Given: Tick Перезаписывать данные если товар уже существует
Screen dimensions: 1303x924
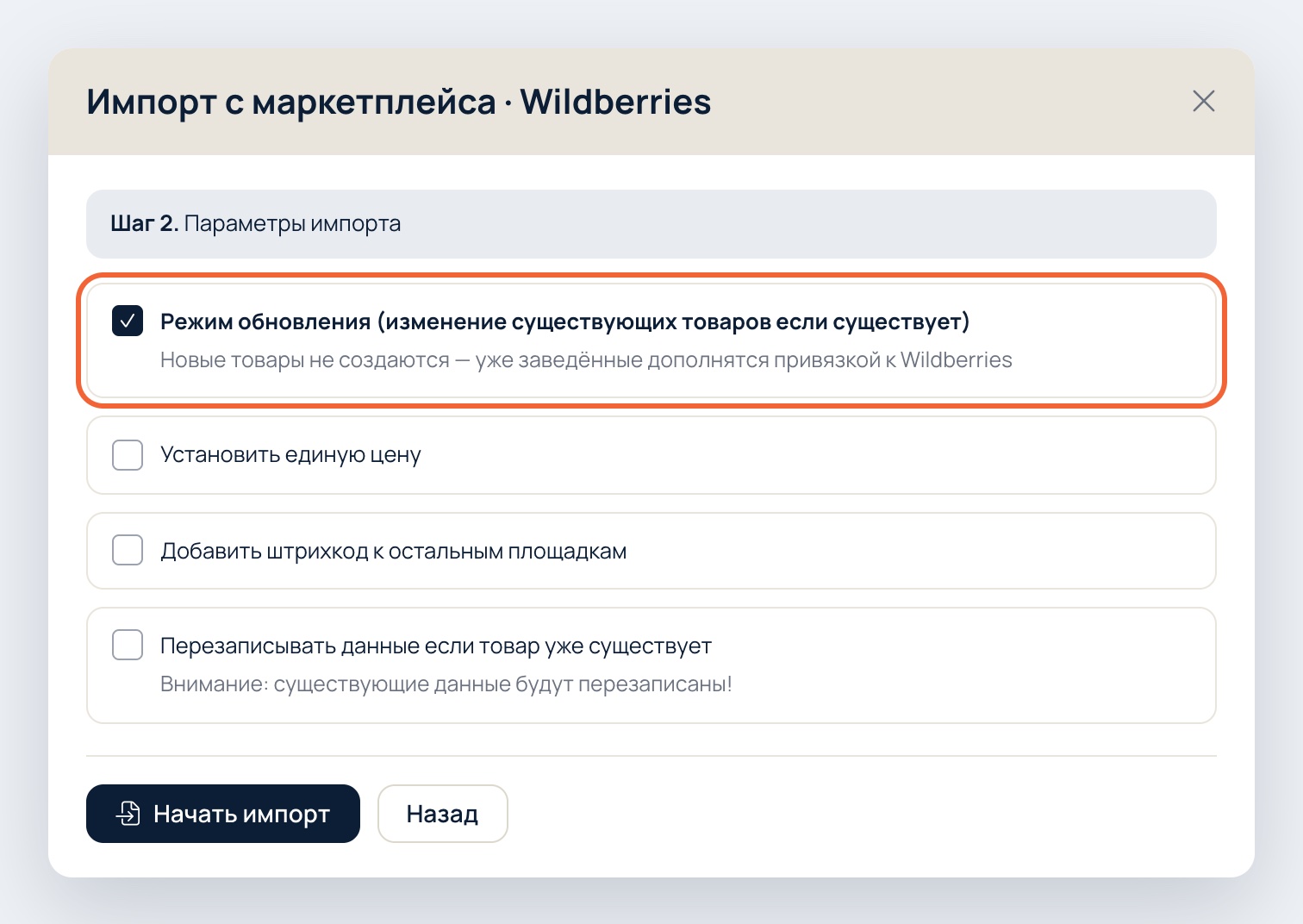Looking at the screenshot, I should [x=128, y=645].
